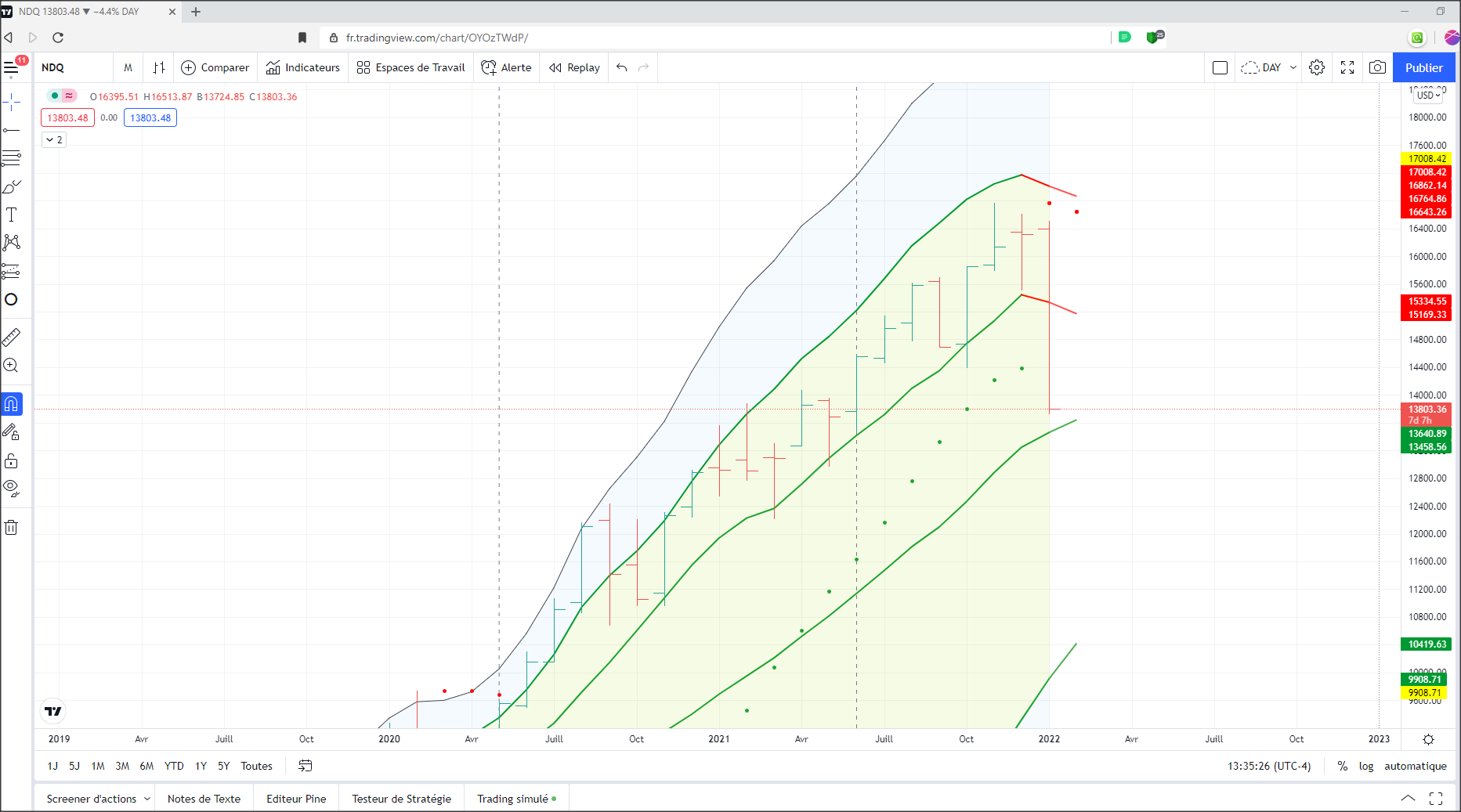The image size is (1461, 812).
Task: Expand the bottom panel with the chevron
Action: pyautogui.click(x=1408, y=799)
